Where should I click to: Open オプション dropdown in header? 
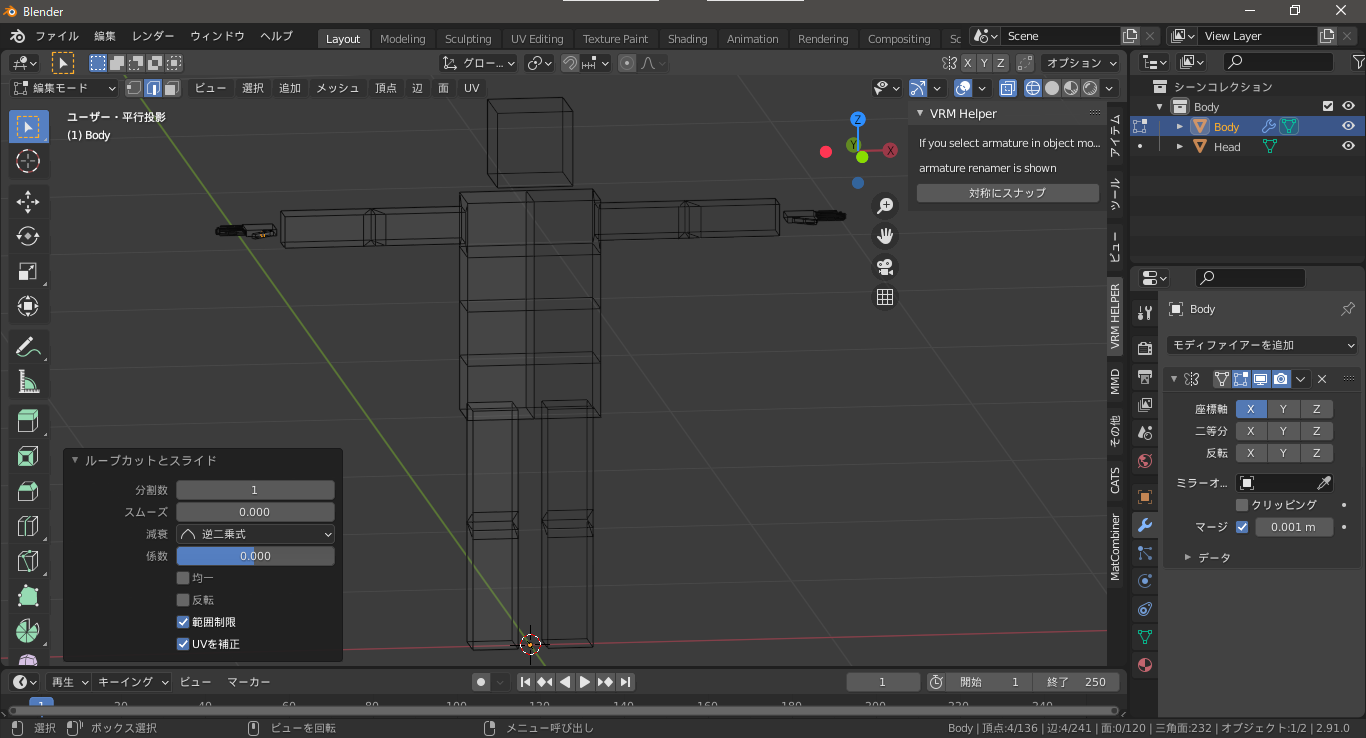click(x=1080, y=63)
